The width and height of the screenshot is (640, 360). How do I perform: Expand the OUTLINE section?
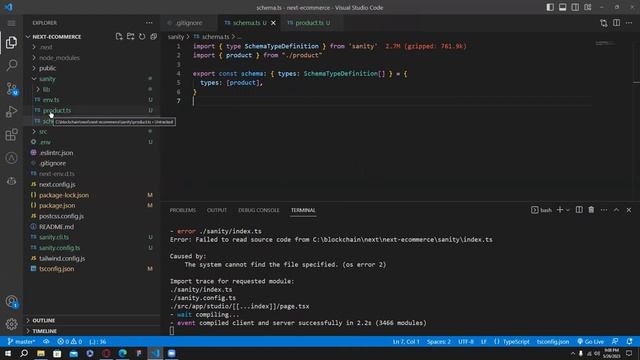[44, 320]
